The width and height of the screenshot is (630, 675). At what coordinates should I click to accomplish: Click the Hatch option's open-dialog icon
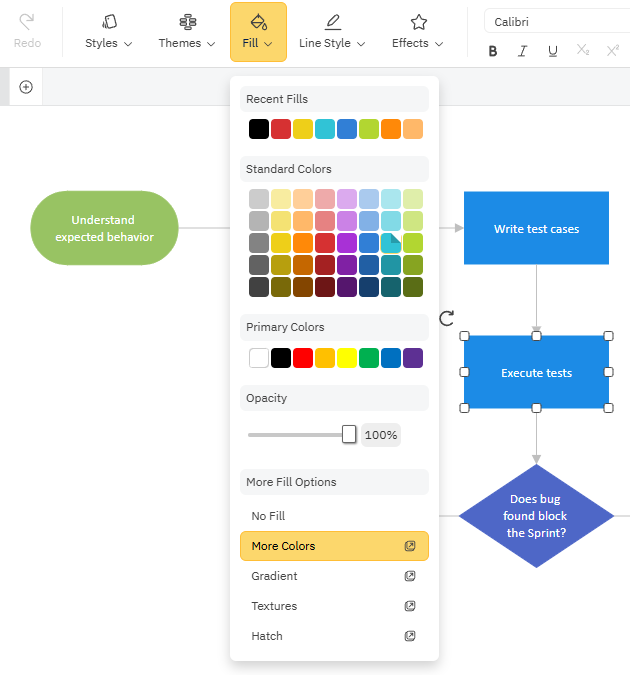tap(410, 636)
